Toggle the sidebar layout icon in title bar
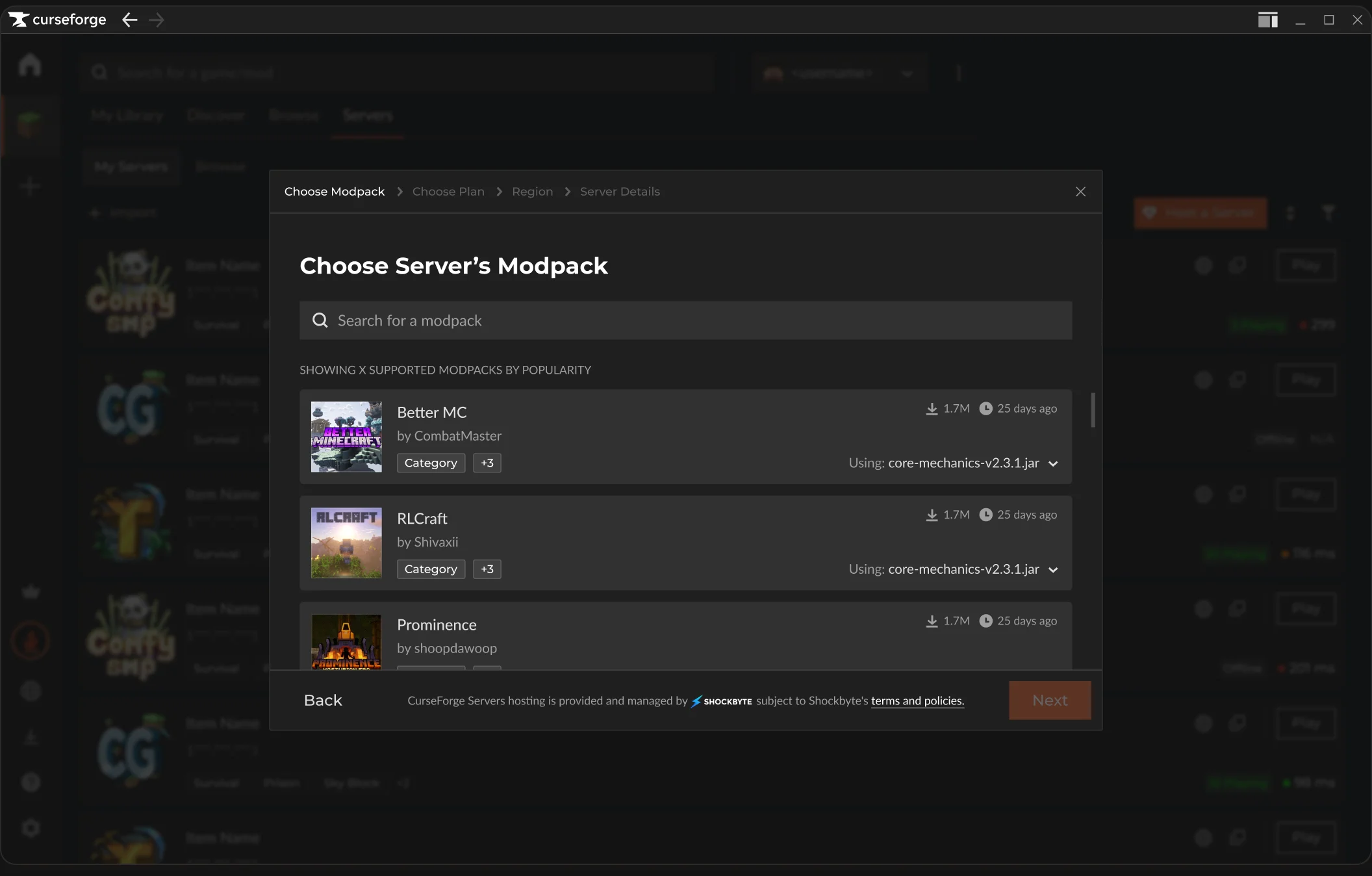1372x876 pixels. (1267, 20)
